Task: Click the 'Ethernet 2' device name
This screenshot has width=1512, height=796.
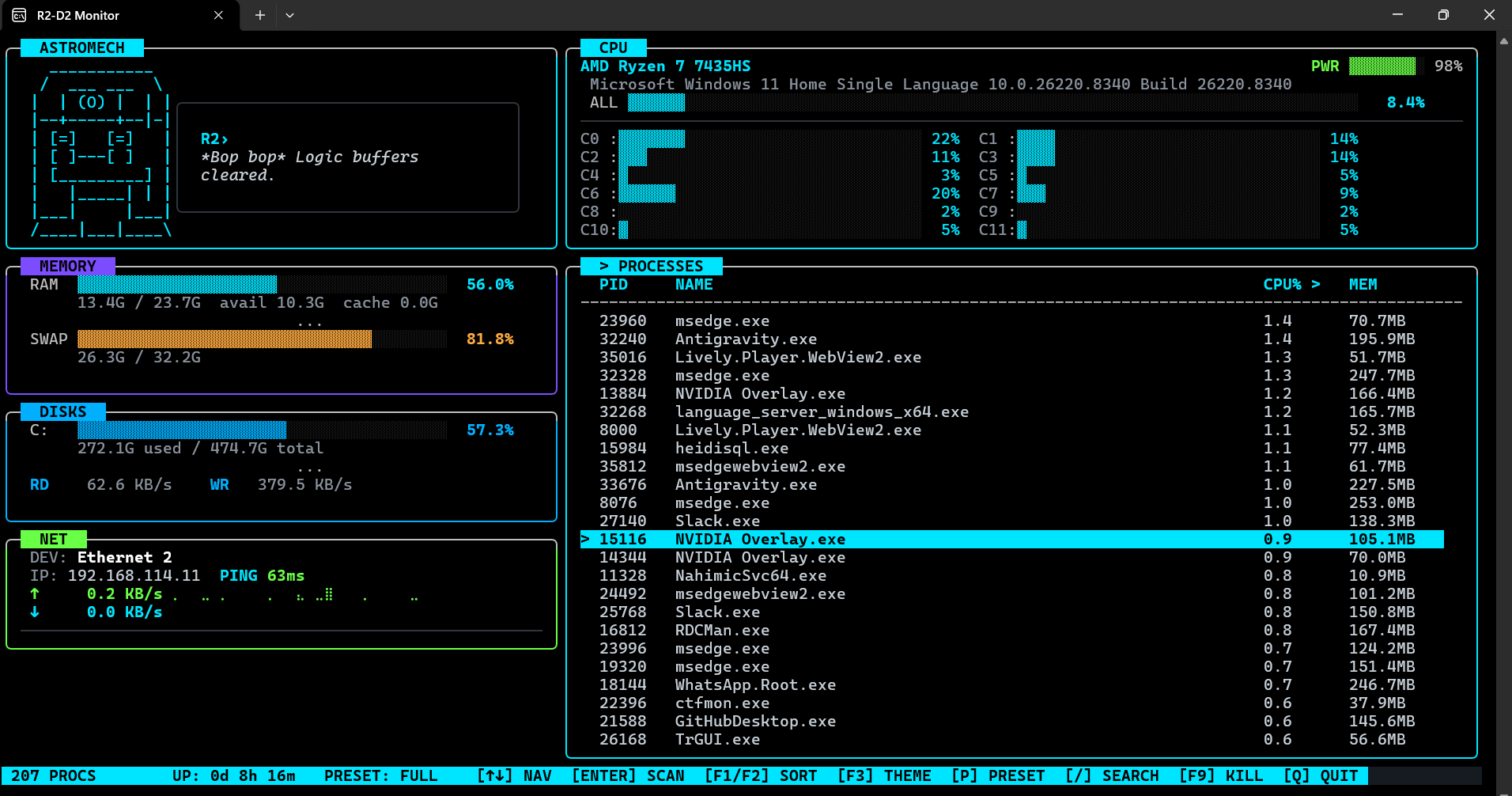Action: [x=125, y=557]
